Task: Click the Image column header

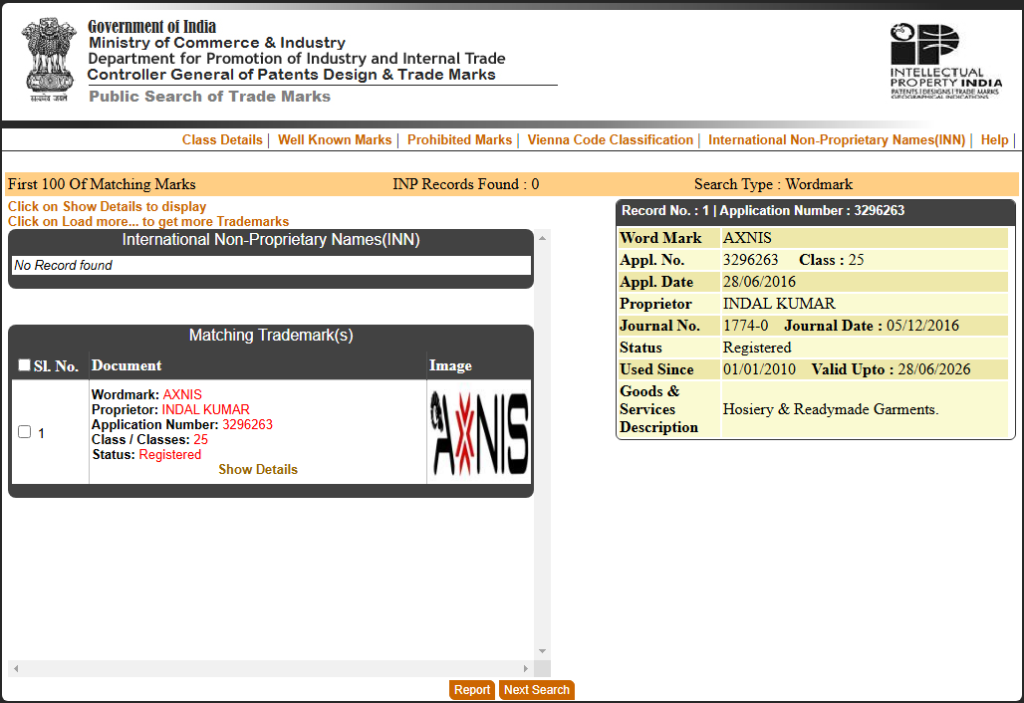Action: point(450,366)
